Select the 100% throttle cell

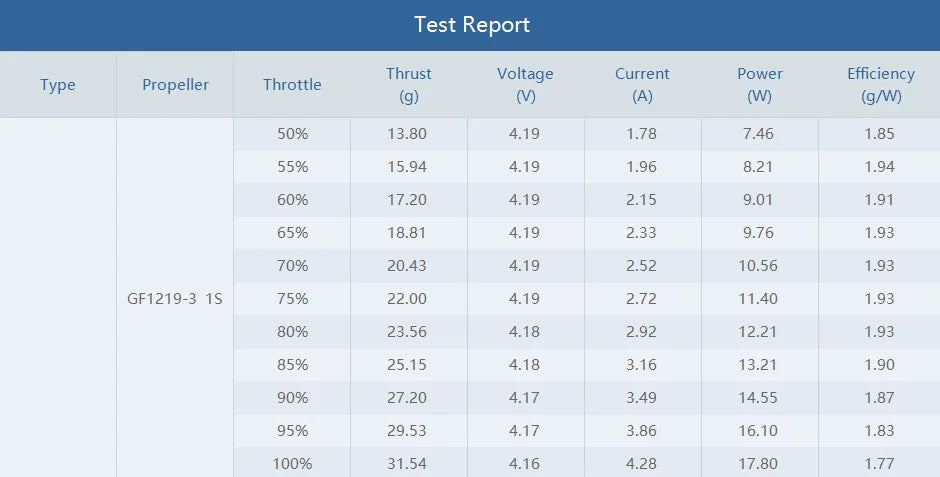point(292,464)
